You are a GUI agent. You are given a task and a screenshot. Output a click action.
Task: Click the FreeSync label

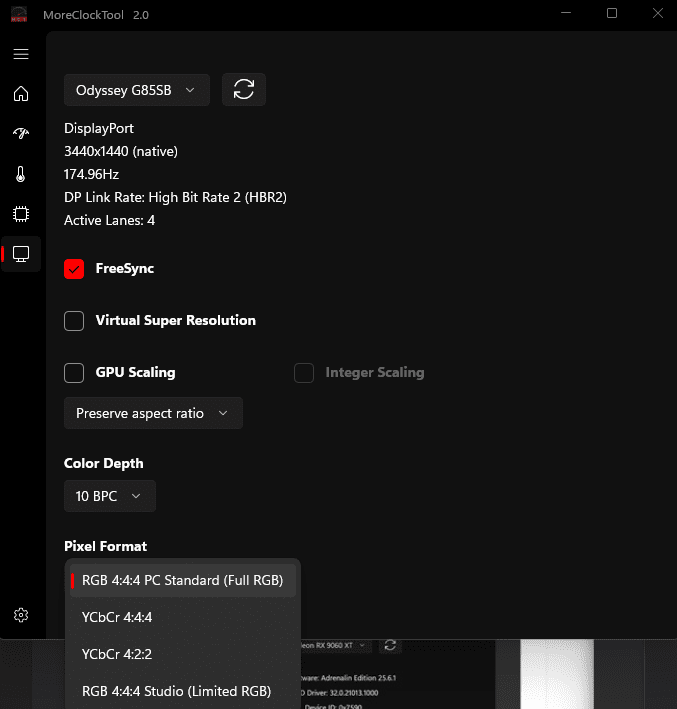(125, 269)
